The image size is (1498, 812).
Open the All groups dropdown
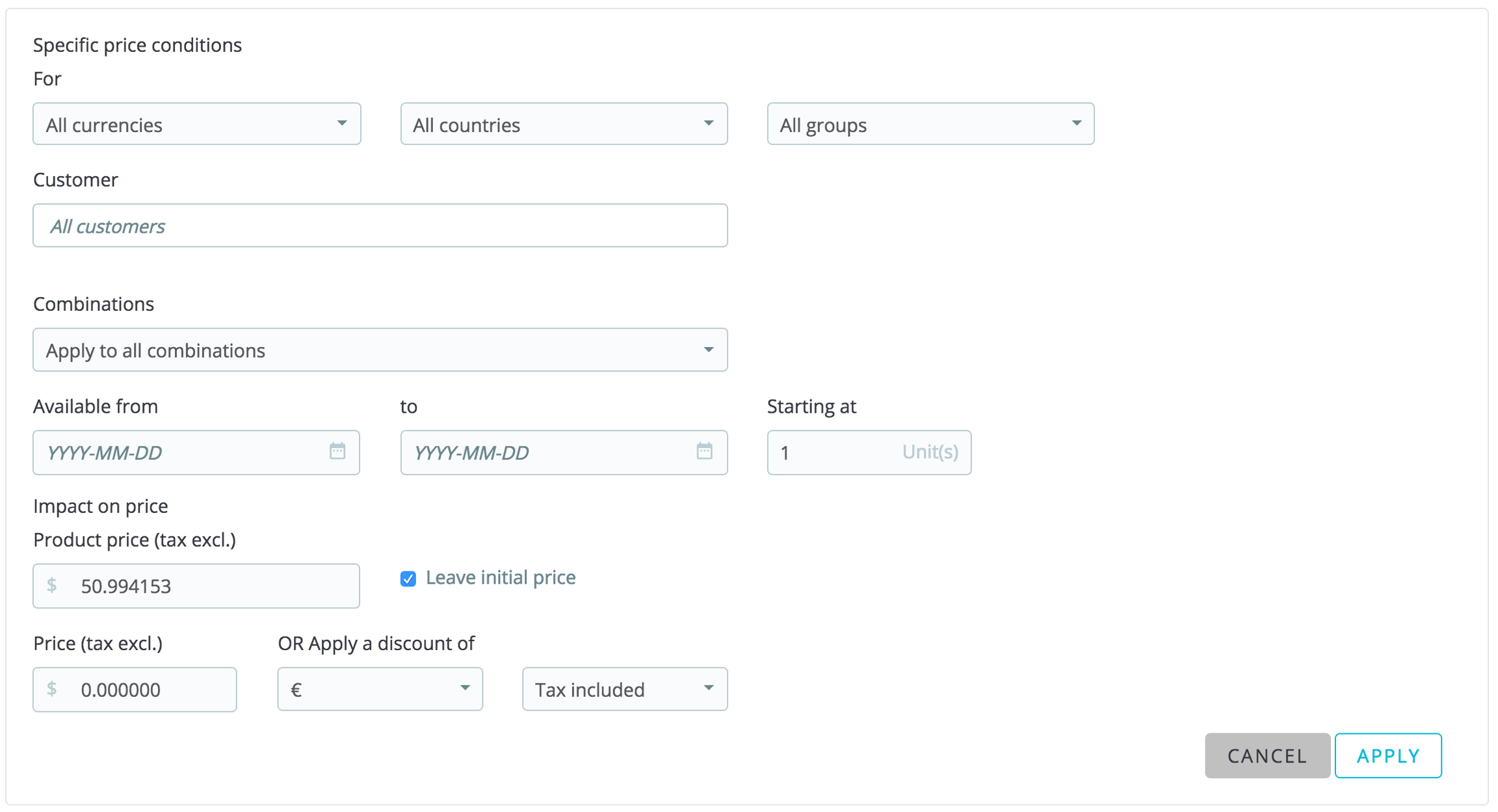pos(930,124)
